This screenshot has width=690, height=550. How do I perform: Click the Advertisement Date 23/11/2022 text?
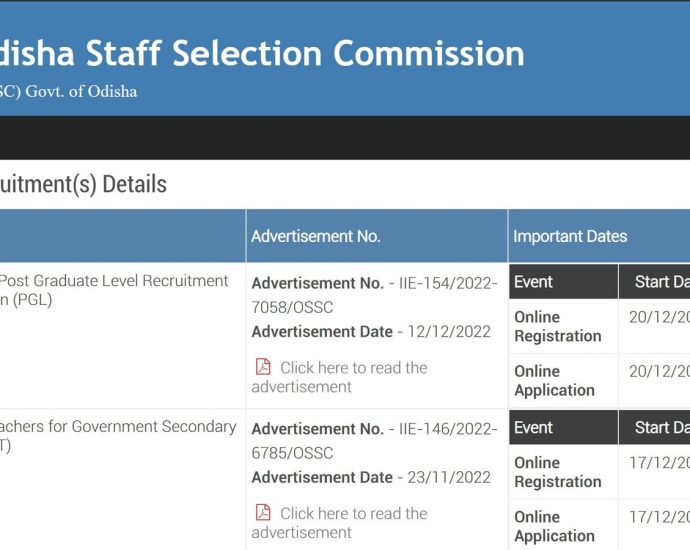coord(371,478)
